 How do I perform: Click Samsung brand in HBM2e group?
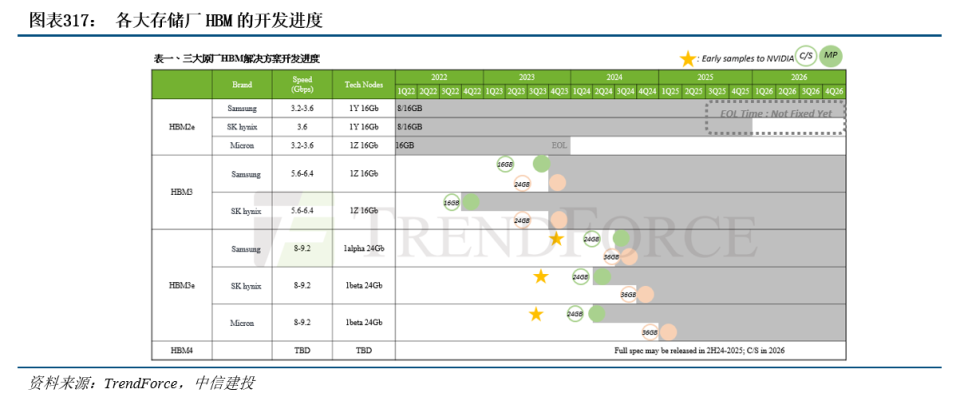[x=242, y=108]
